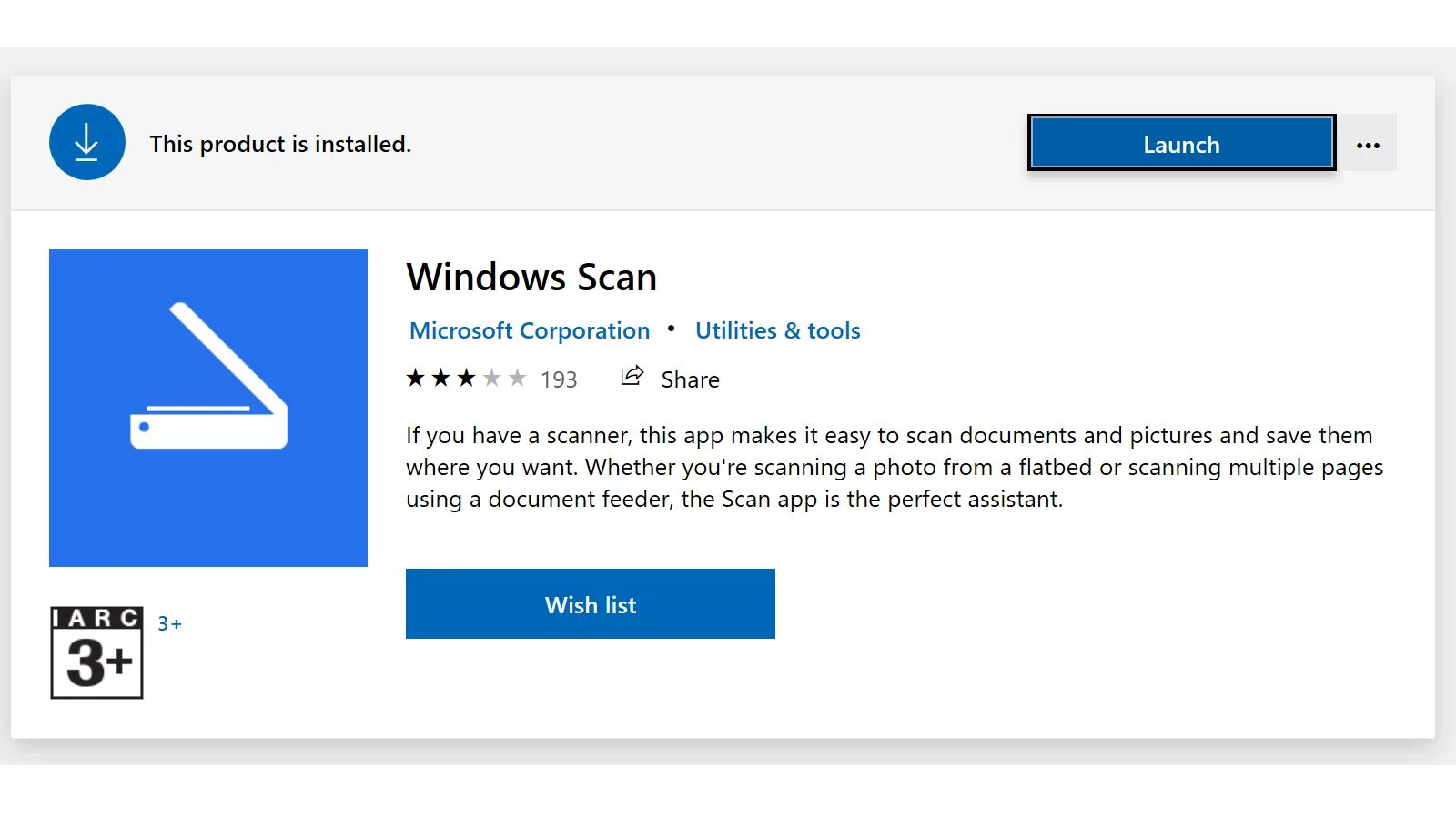Click the blue 3+ age rating link

coord(169,624)
